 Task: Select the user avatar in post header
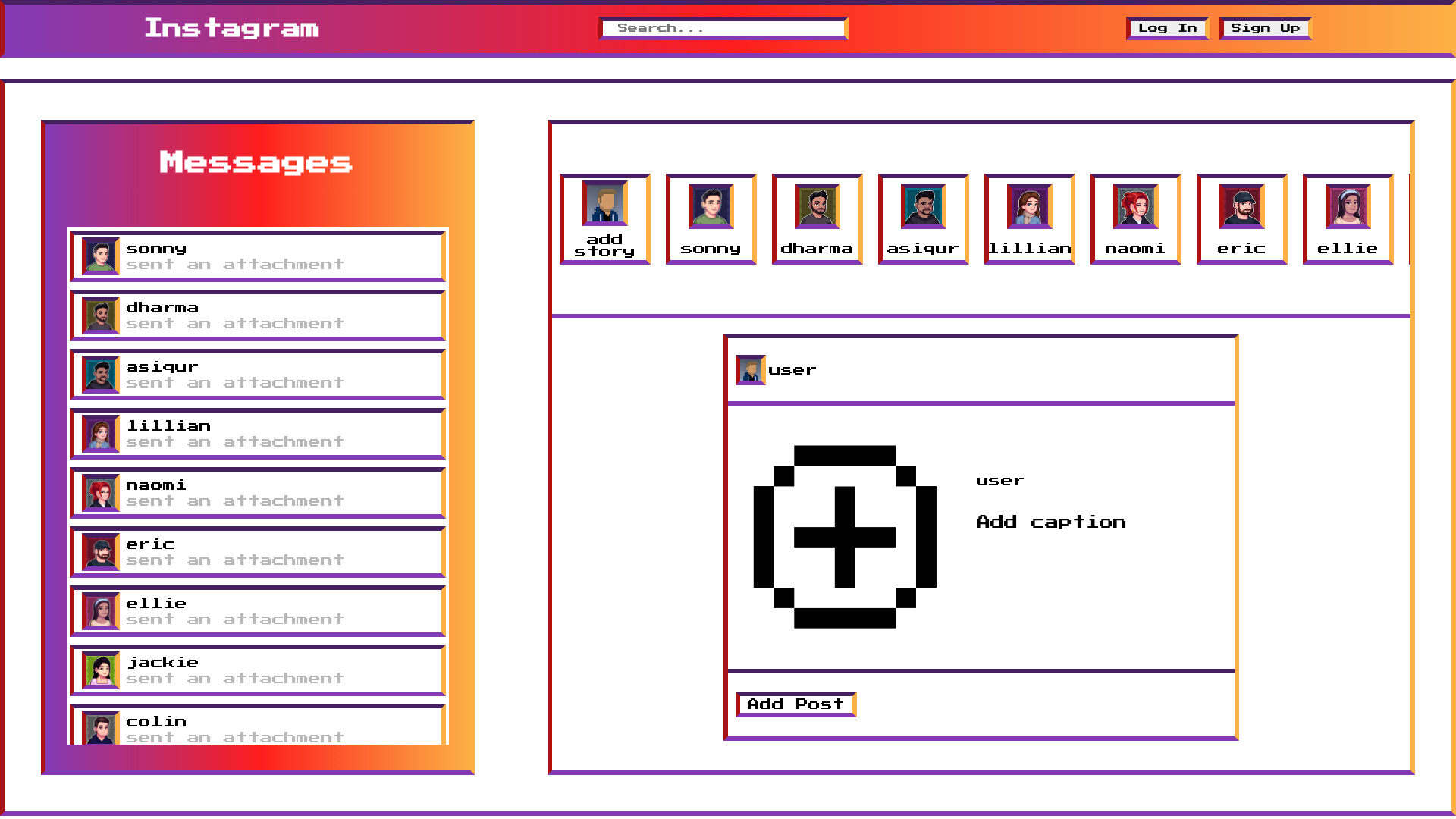point(751,370)
